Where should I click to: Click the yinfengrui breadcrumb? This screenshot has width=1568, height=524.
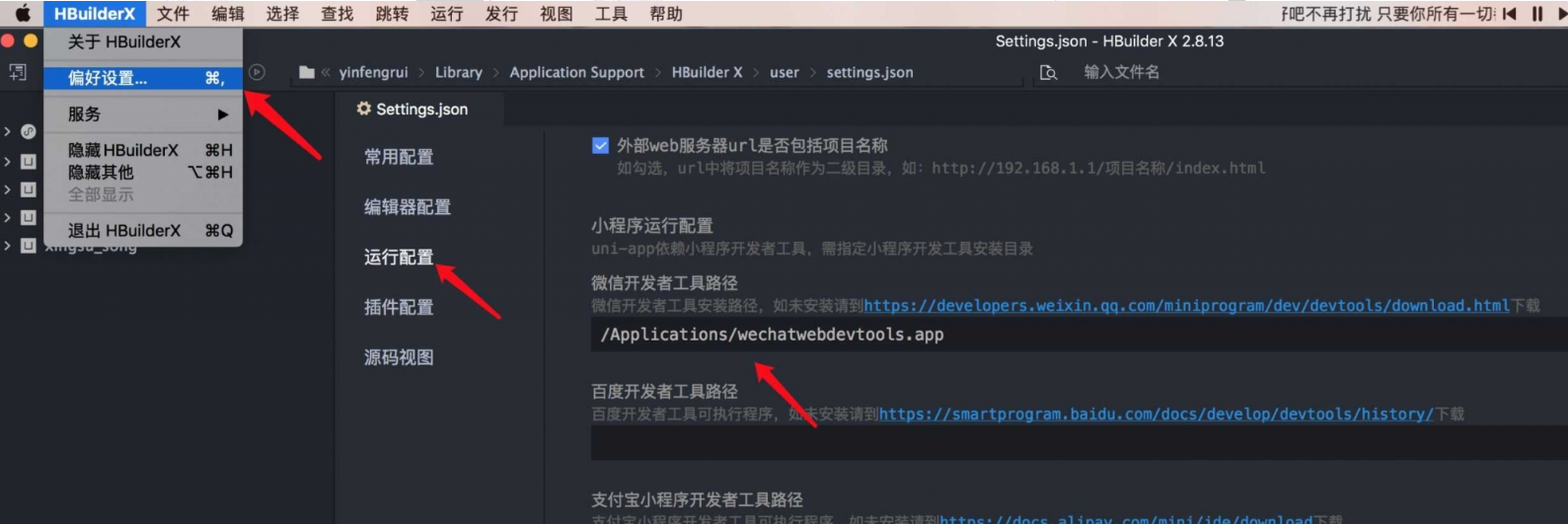pyautogui.click(x=373, y=72)
